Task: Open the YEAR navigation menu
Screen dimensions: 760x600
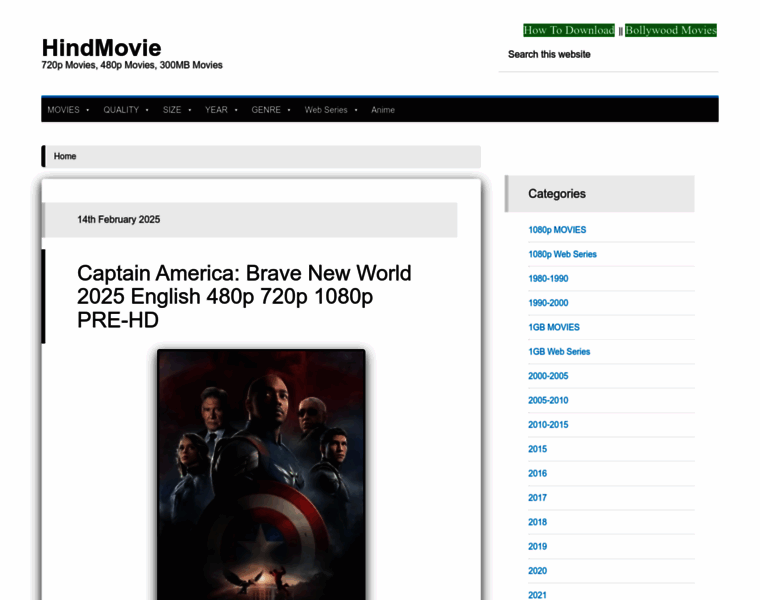Action: (x=221, y=110)
